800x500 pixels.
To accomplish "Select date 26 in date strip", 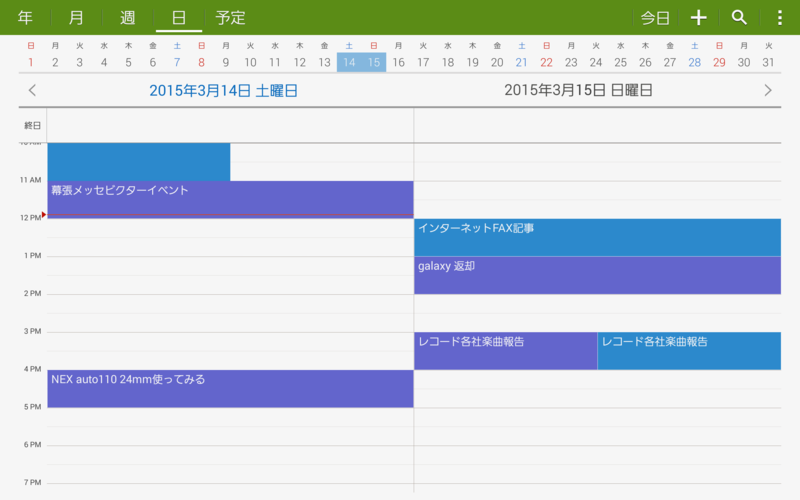I will (645, 62).
